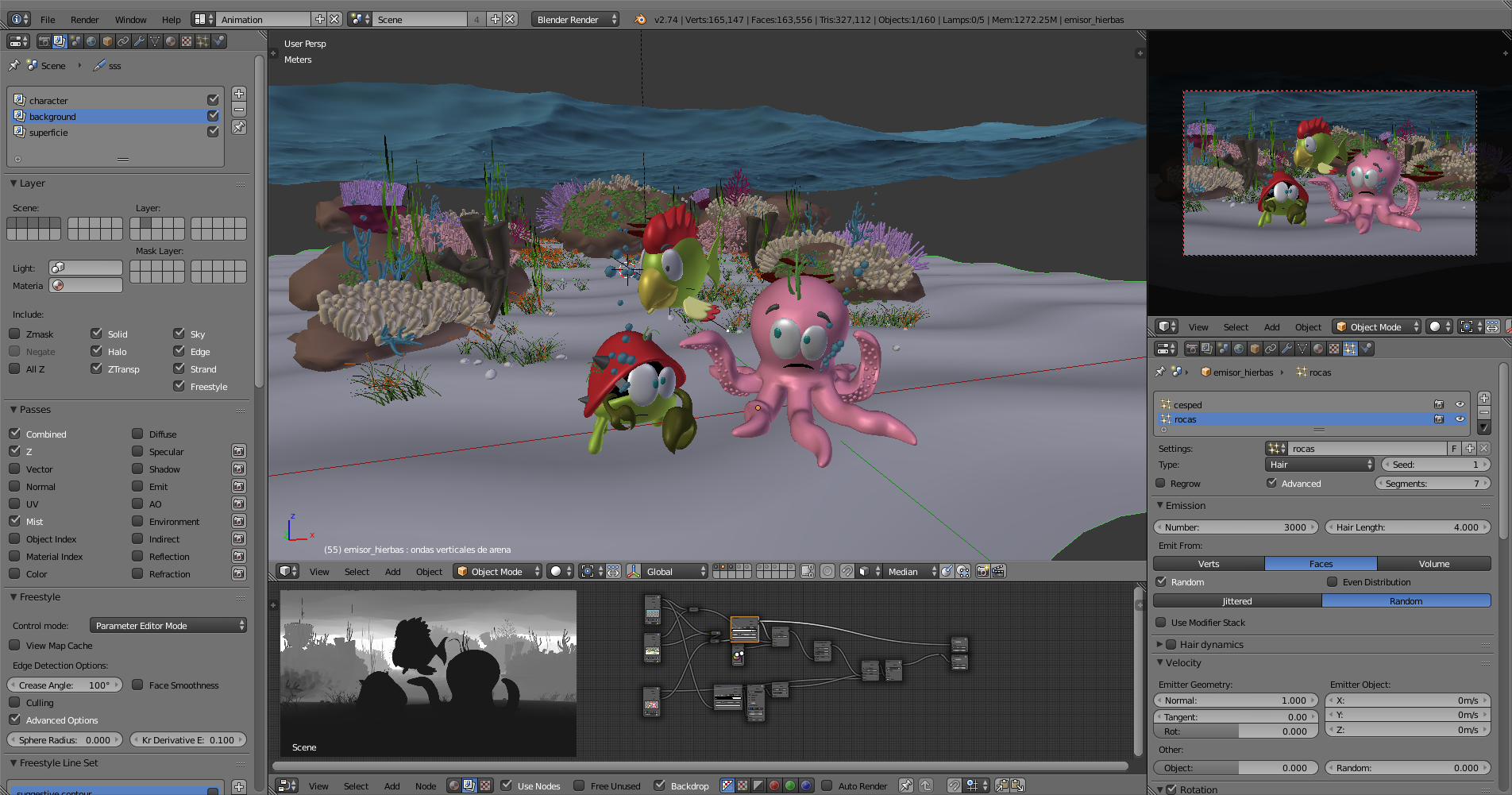This screenshot has width=1512, height=795.
Task: Click the Crease Angle slider
Action: (64, 685)
